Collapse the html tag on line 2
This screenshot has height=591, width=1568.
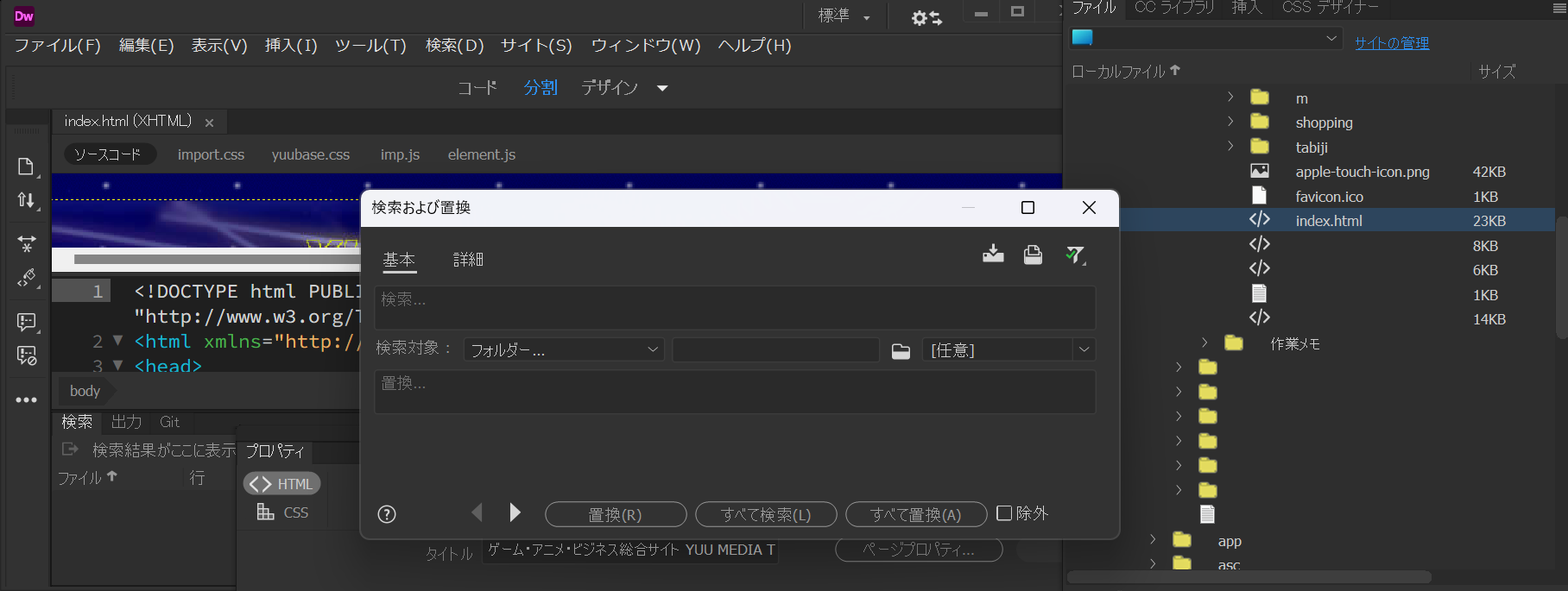(117, 341)
